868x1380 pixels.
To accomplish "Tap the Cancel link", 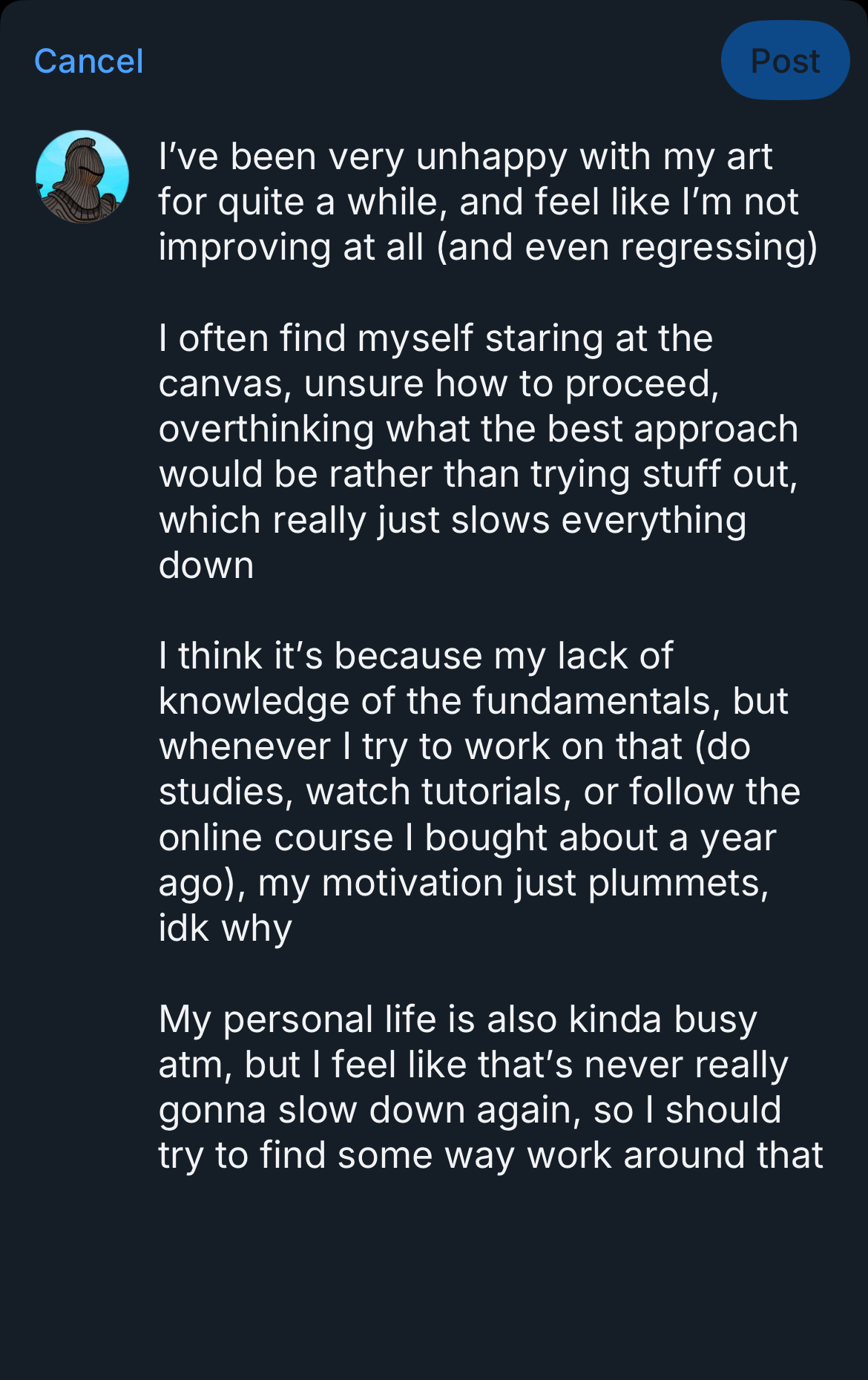I will [88, 61].
